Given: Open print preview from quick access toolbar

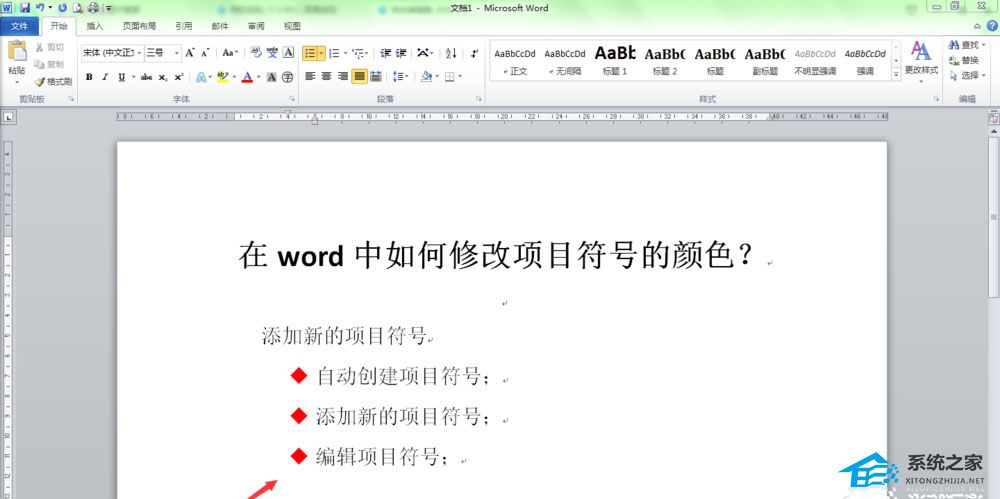Looking at the screenshot, I should click(78, 8).
